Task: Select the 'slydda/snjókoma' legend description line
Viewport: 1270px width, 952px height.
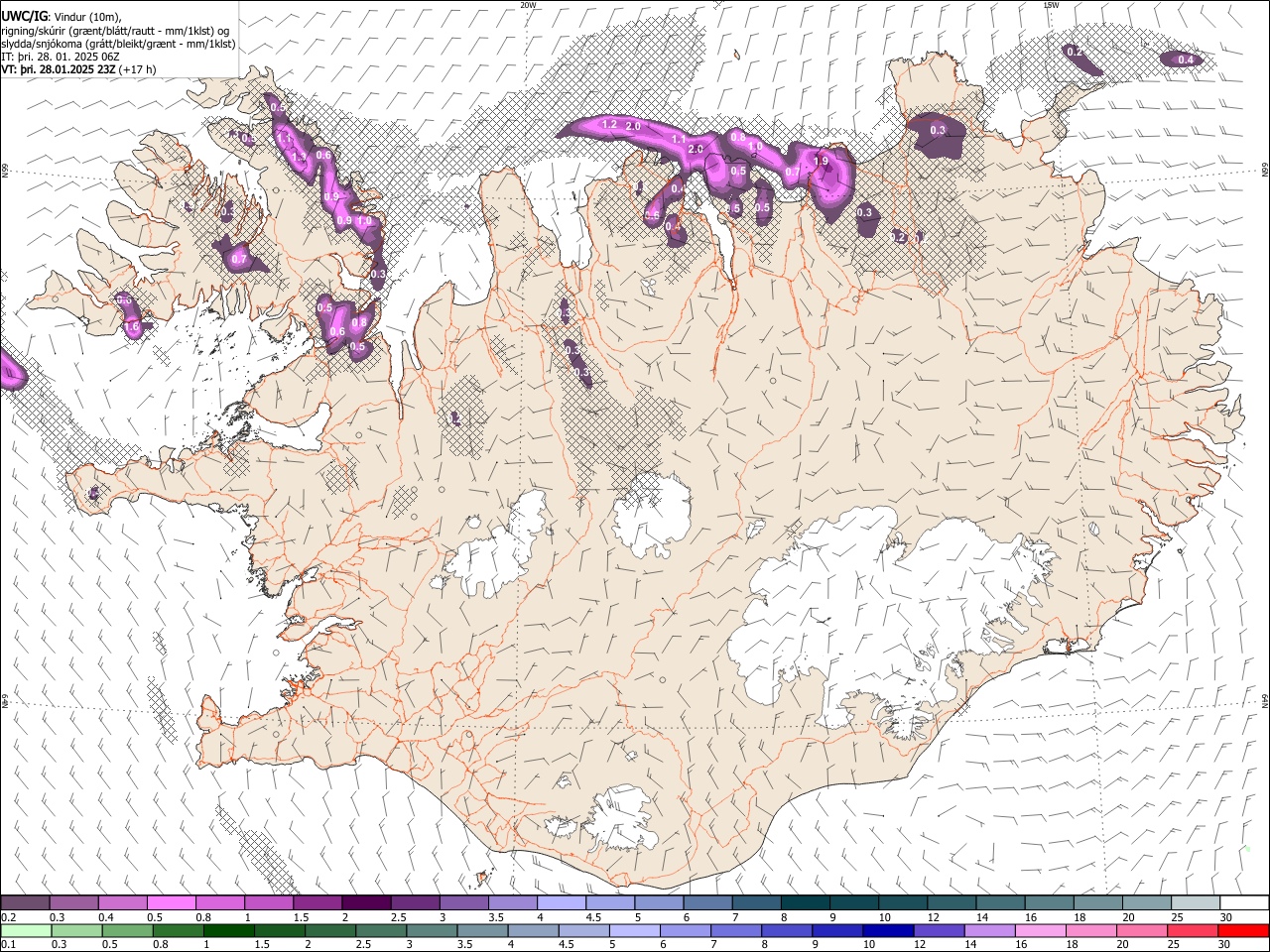Action: pyautogui.click(x=118, y=45)
